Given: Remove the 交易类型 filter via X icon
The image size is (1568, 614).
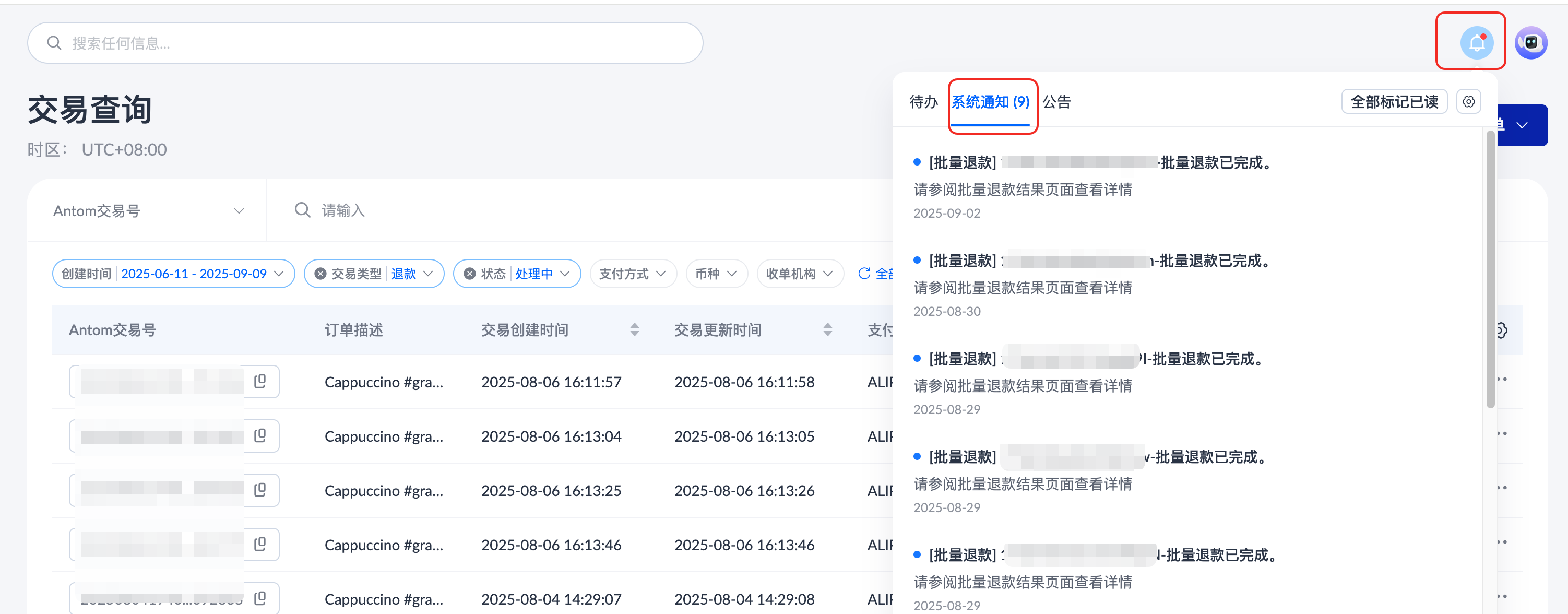Looking at the screenshot, I should pos(320,274).
